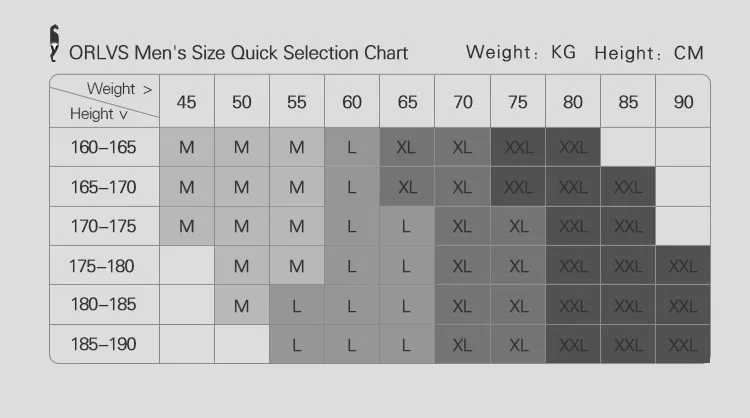Screen dimensions: 750x418
Task: Click the 175–180 height row label
Action: click(x=104, y=265)
